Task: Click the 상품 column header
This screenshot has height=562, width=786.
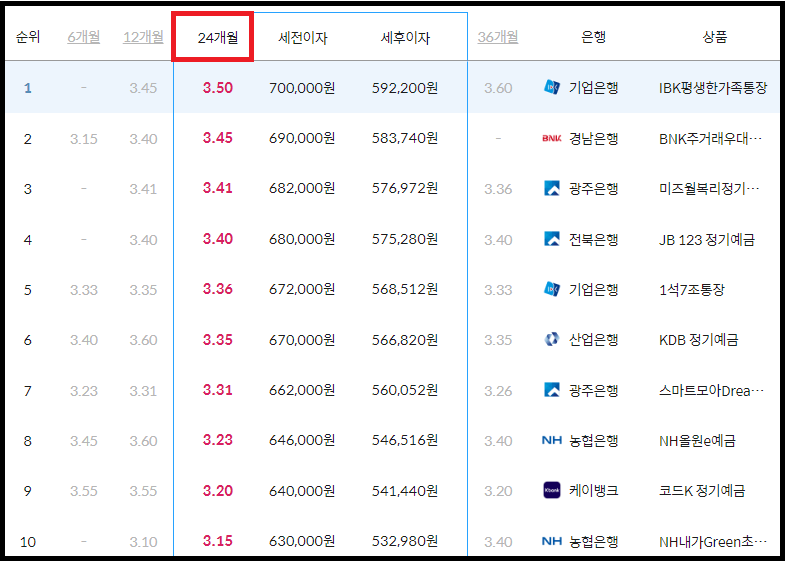Action: point(714,37)
